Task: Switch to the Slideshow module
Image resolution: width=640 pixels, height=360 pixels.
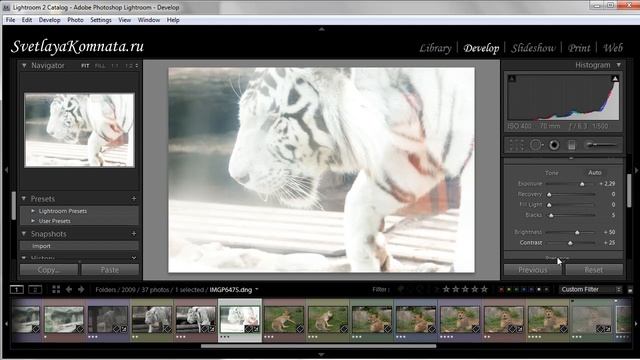Action: (x=533, y=48)
